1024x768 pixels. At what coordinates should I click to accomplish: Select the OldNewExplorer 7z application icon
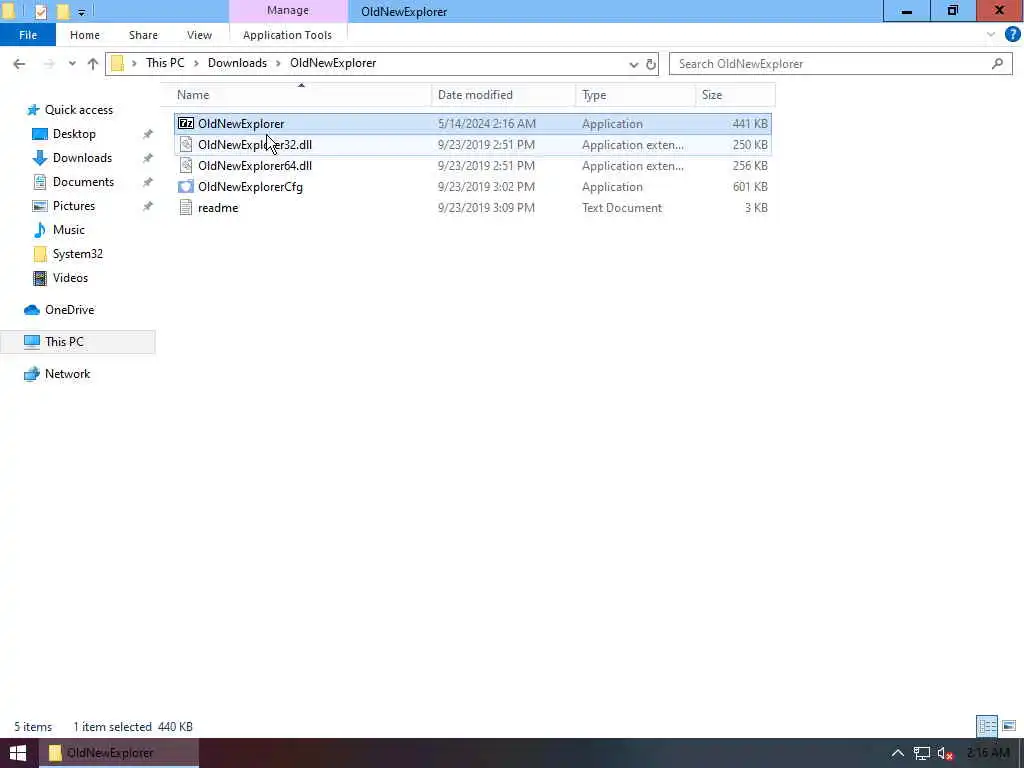click(x=186, y=123)
